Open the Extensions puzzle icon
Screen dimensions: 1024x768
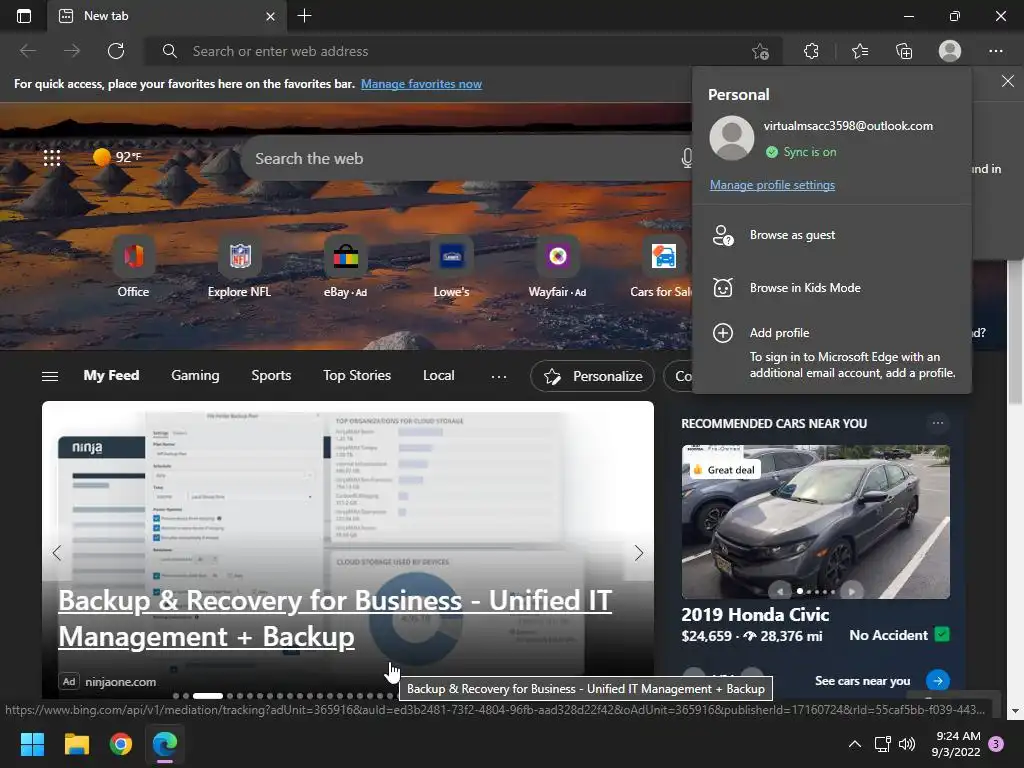click(811, 51)
